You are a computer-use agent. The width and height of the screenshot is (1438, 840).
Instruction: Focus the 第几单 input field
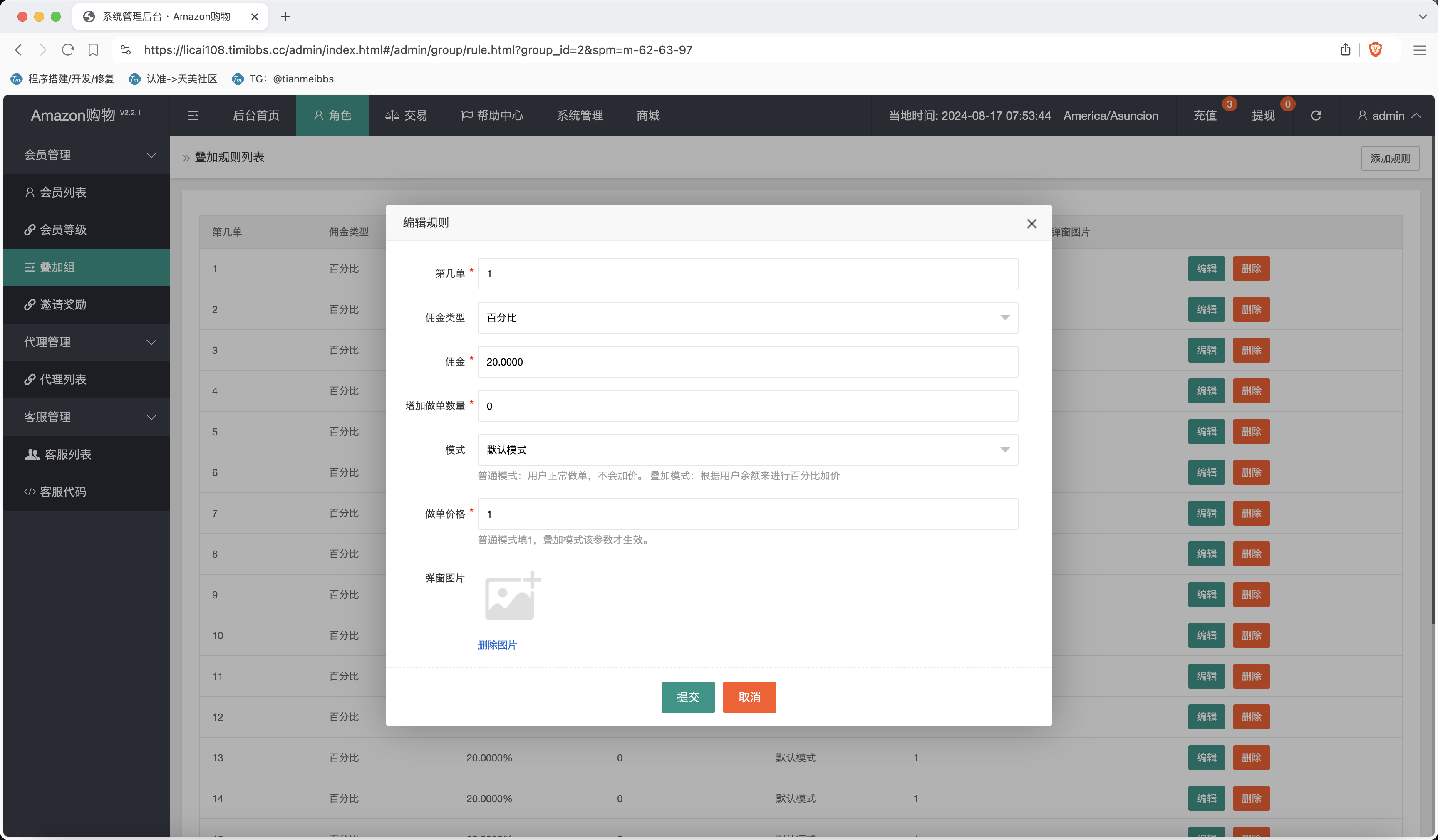pos(748,274)
